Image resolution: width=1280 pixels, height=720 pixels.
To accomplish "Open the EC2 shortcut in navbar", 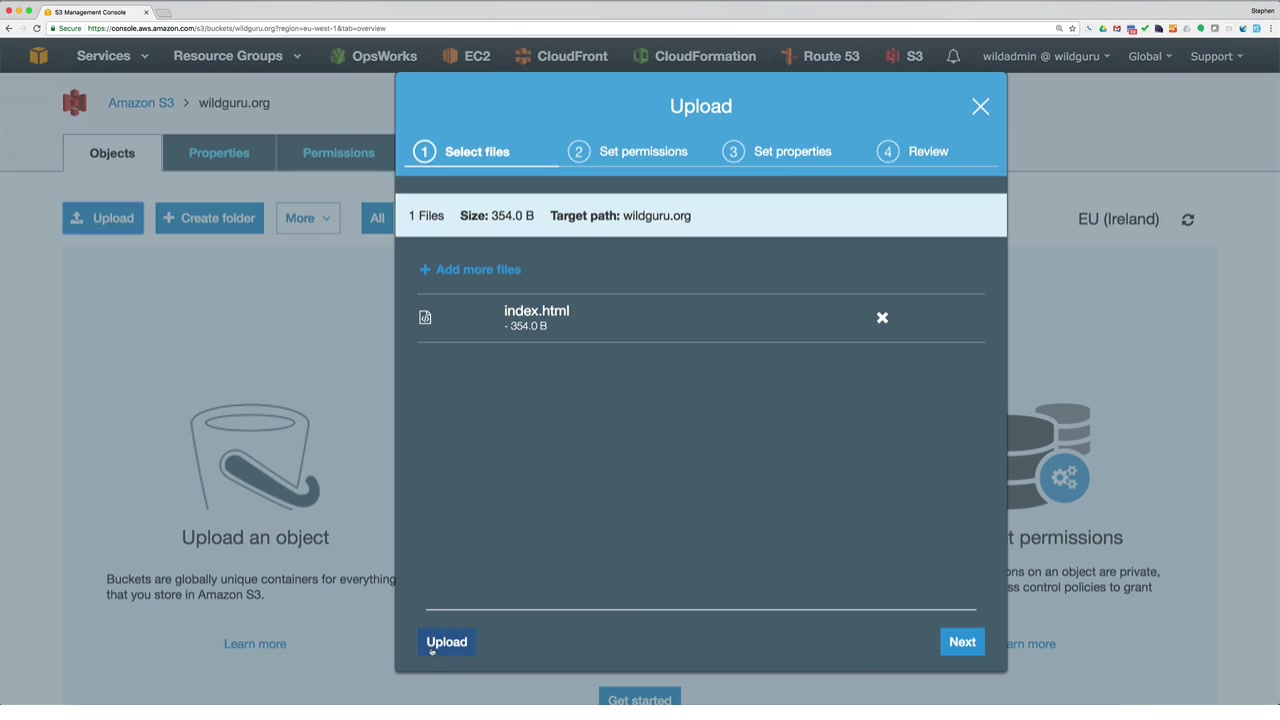I will pyautogui.click(x=466, y=56).
